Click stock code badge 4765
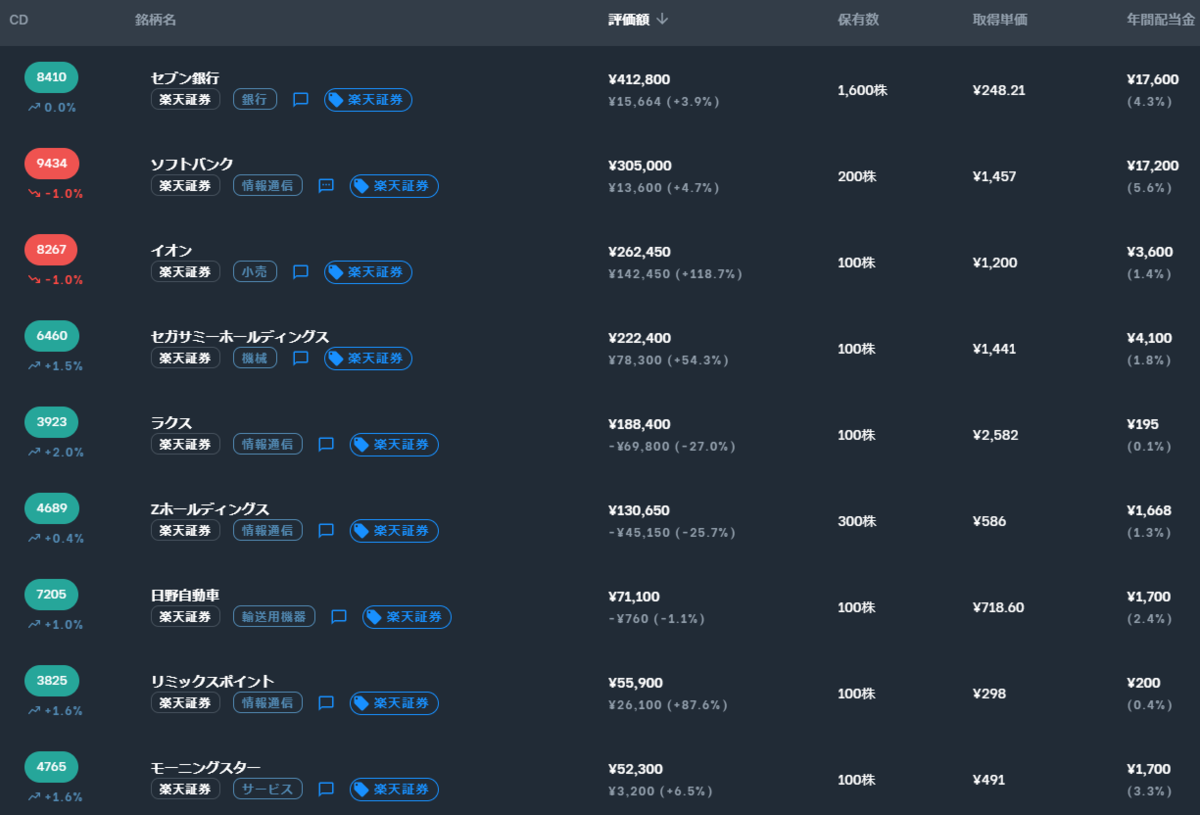The image size is (1200, 815). 51,766
